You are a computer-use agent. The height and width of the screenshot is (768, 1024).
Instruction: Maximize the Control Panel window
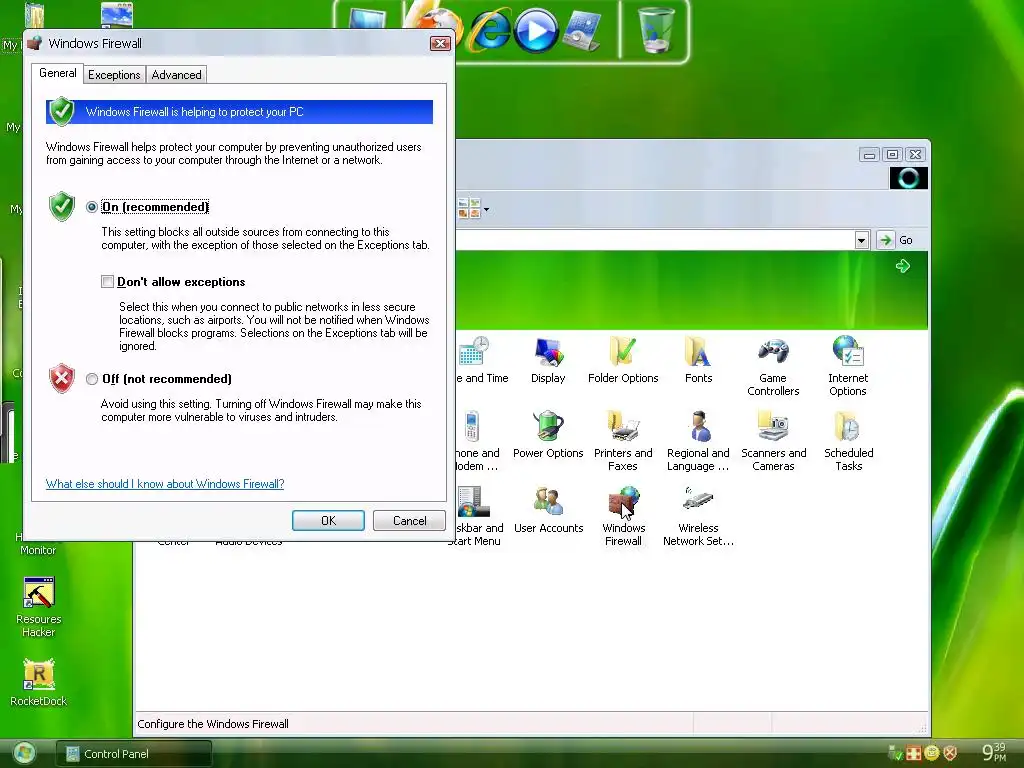892,155
